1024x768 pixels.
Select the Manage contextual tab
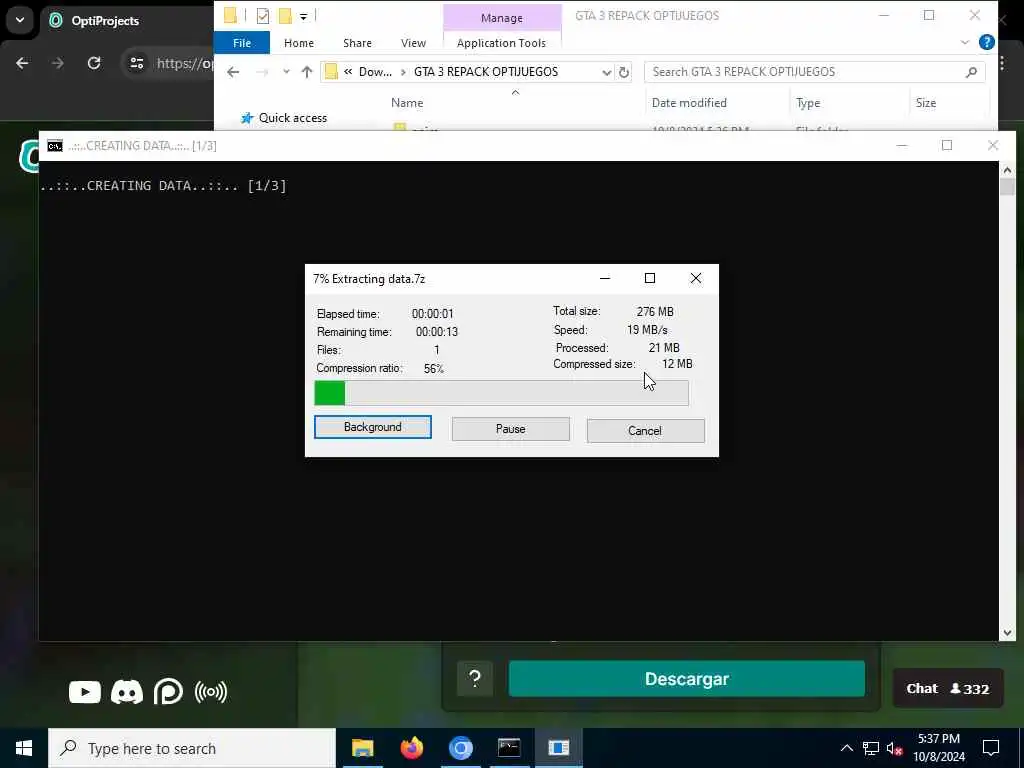(502, 18)
